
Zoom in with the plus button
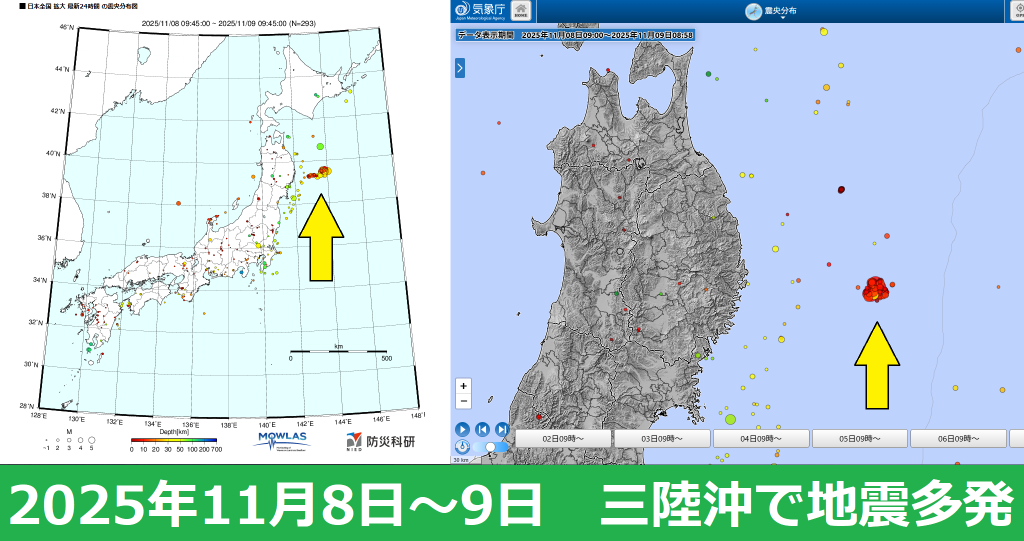tap(463, 386)
